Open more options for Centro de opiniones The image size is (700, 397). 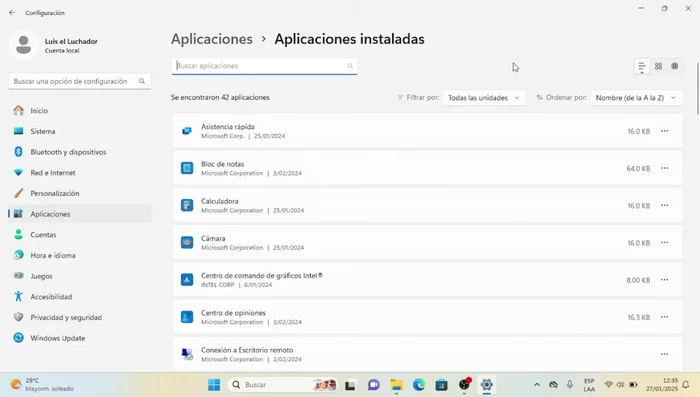(664, 317)
